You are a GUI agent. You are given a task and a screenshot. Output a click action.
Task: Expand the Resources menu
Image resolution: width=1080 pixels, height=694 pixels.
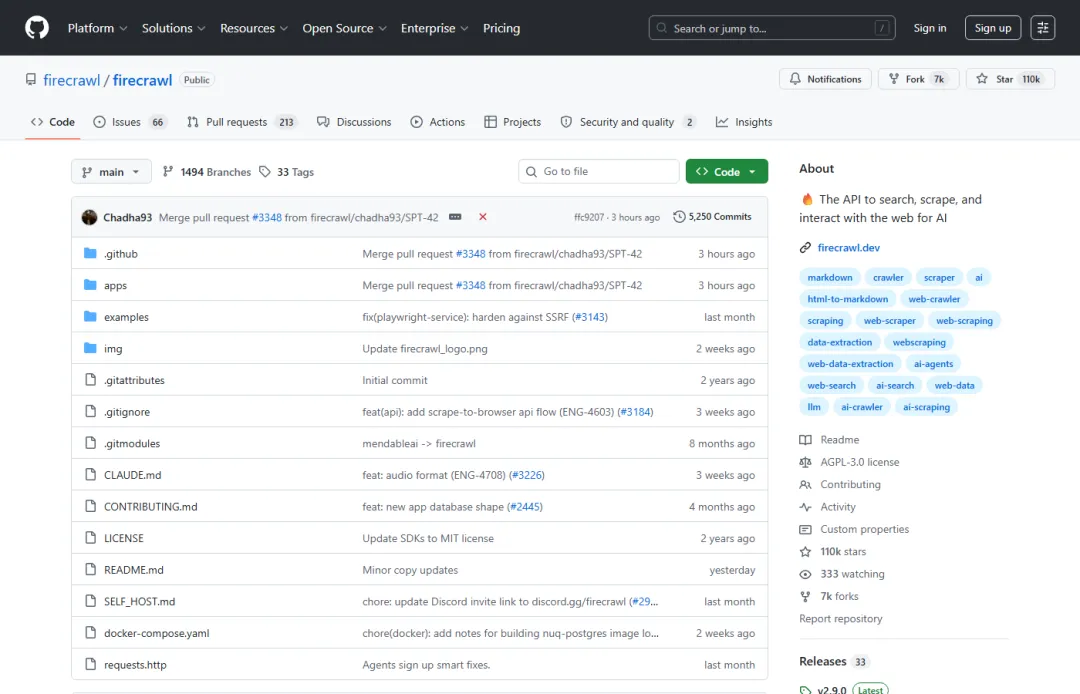pos(253,28)
